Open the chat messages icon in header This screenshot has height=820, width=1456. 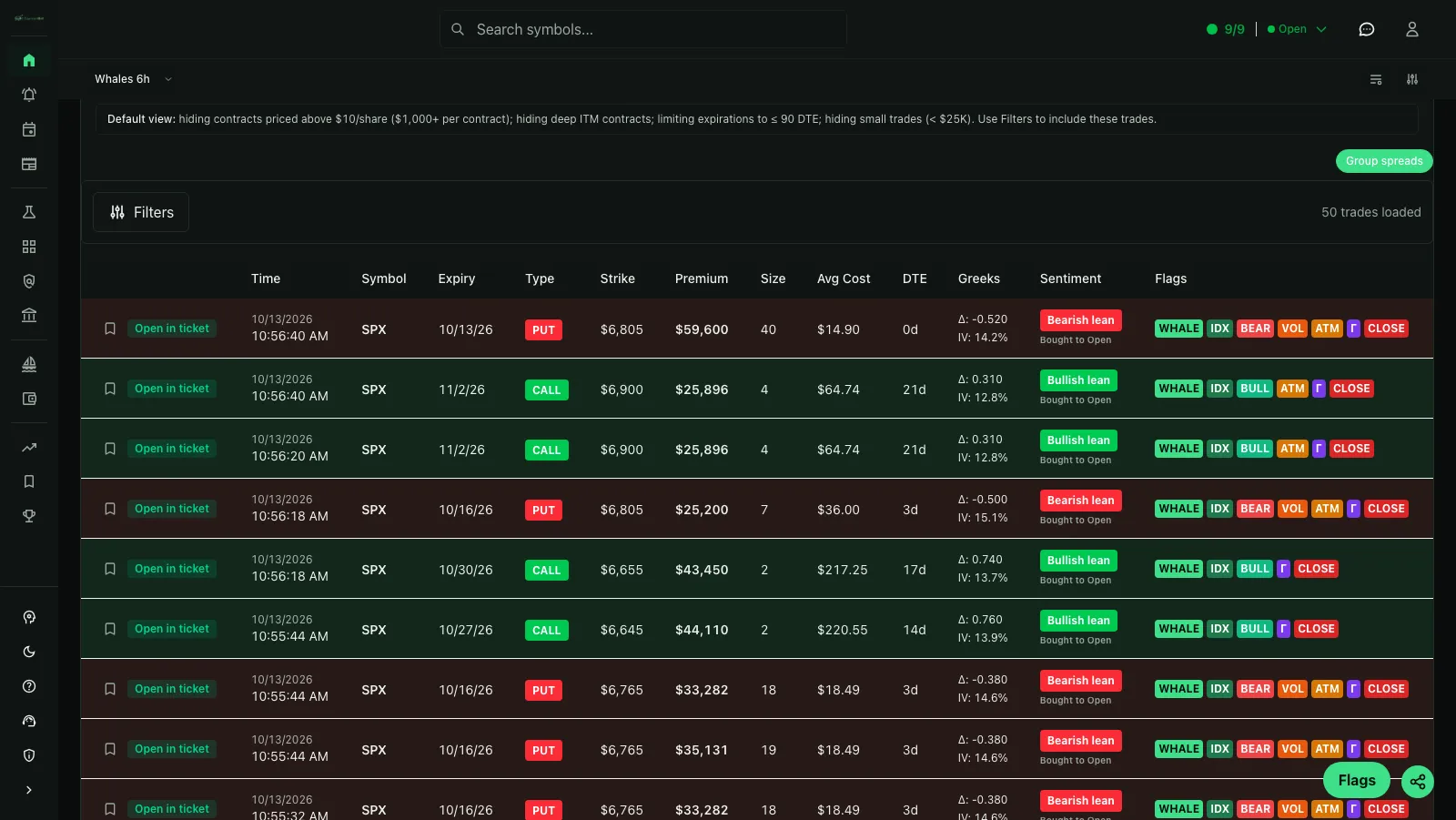click(x=1367, y=29)
